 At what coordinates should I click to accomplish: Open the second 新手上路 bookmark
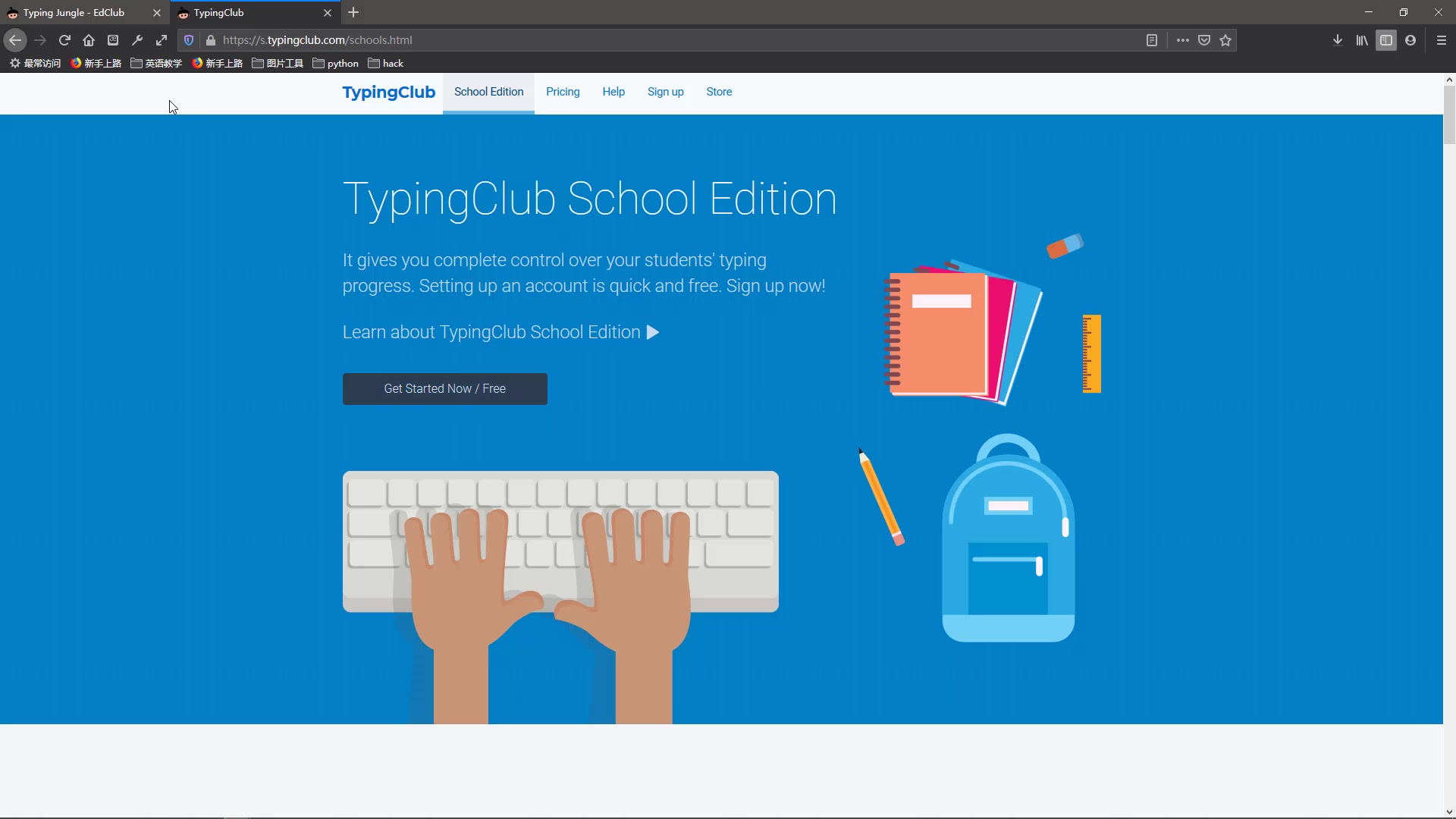point(217,64)
